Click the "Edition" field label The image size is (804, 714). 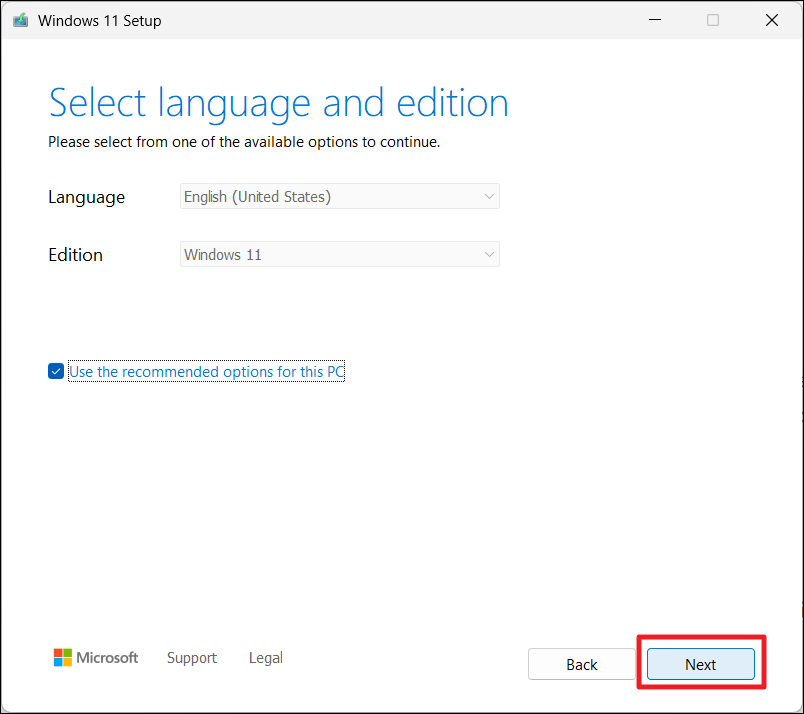click(x=75, y=255)
